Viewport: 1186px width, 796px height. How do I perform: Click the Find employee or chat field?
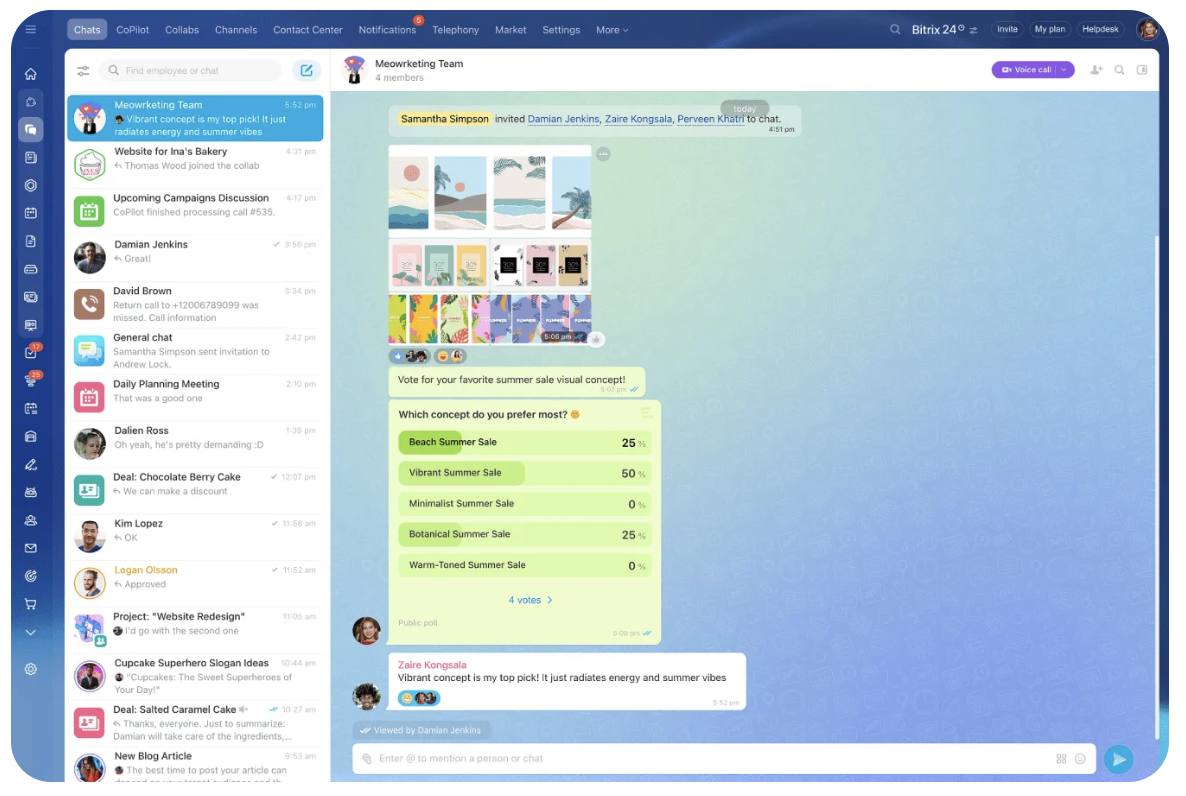point(195,71)
